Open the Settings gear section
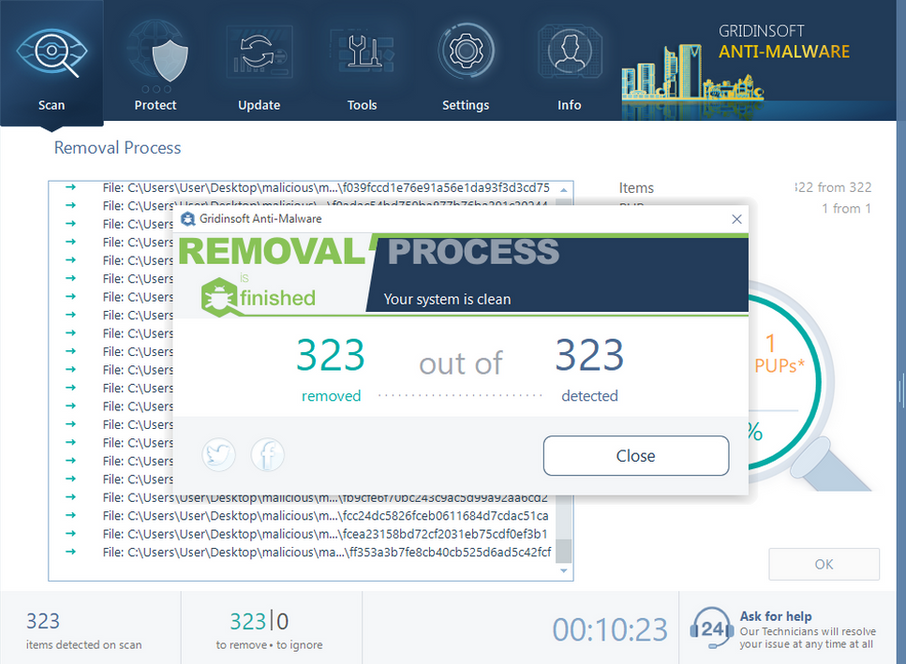 pyautogui.click(x=465, y=62)
